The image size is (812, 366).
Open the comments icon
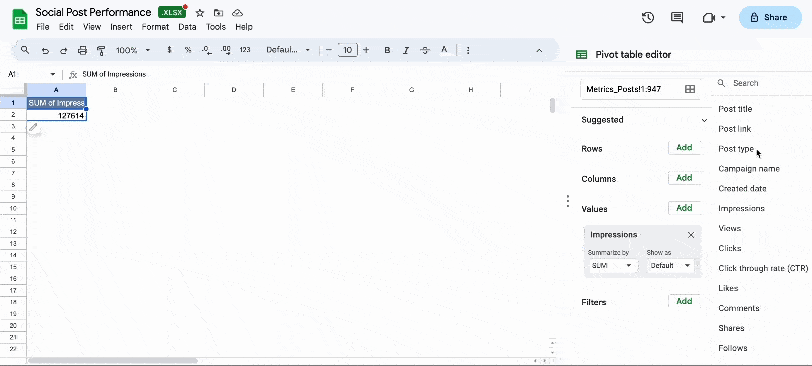click(x=676, y=18)
